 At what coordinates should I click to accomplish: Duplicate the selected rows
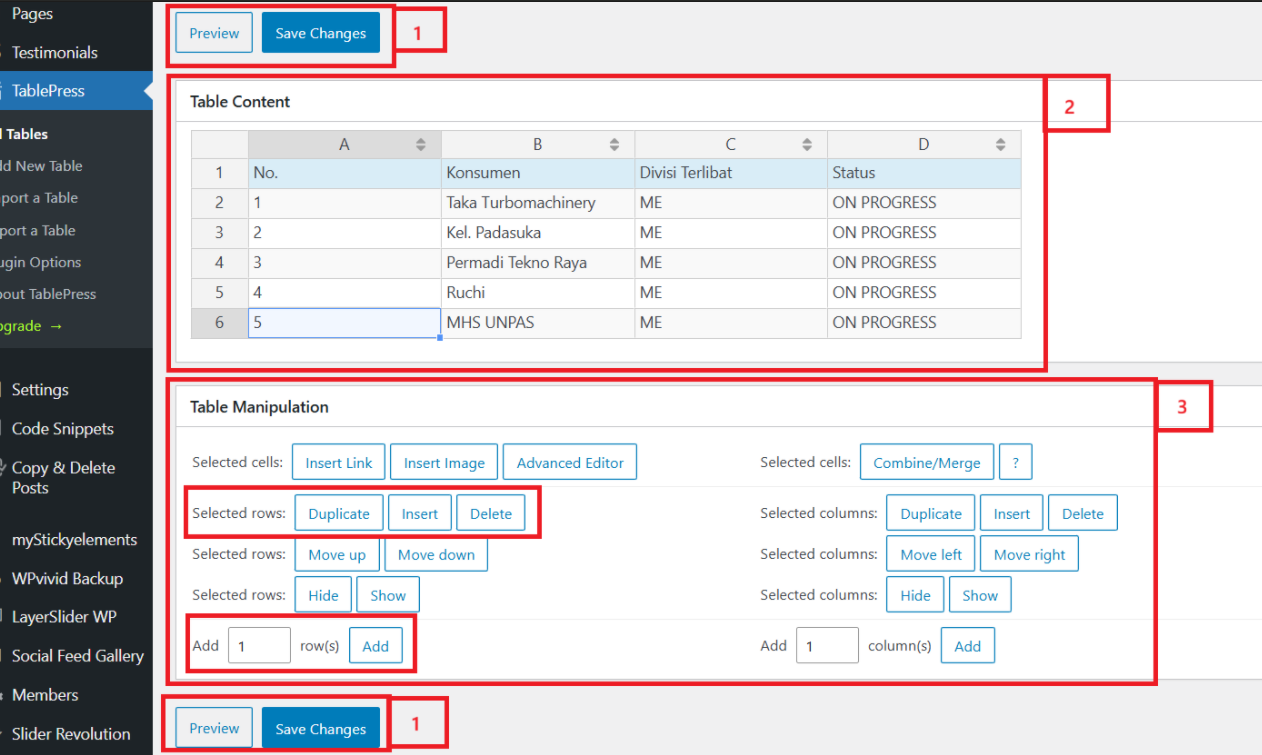click(x=339, y=514)
